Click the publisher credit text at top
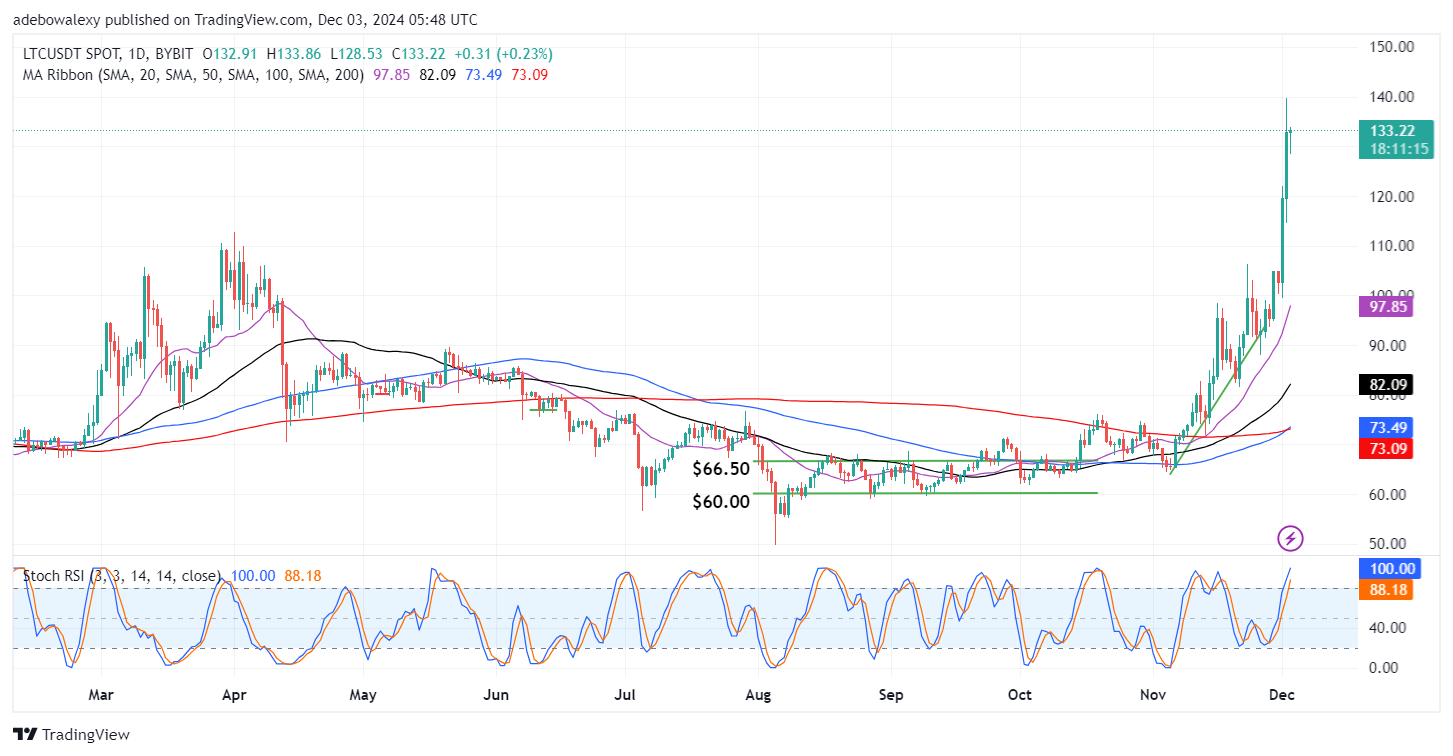 point(245,20)
